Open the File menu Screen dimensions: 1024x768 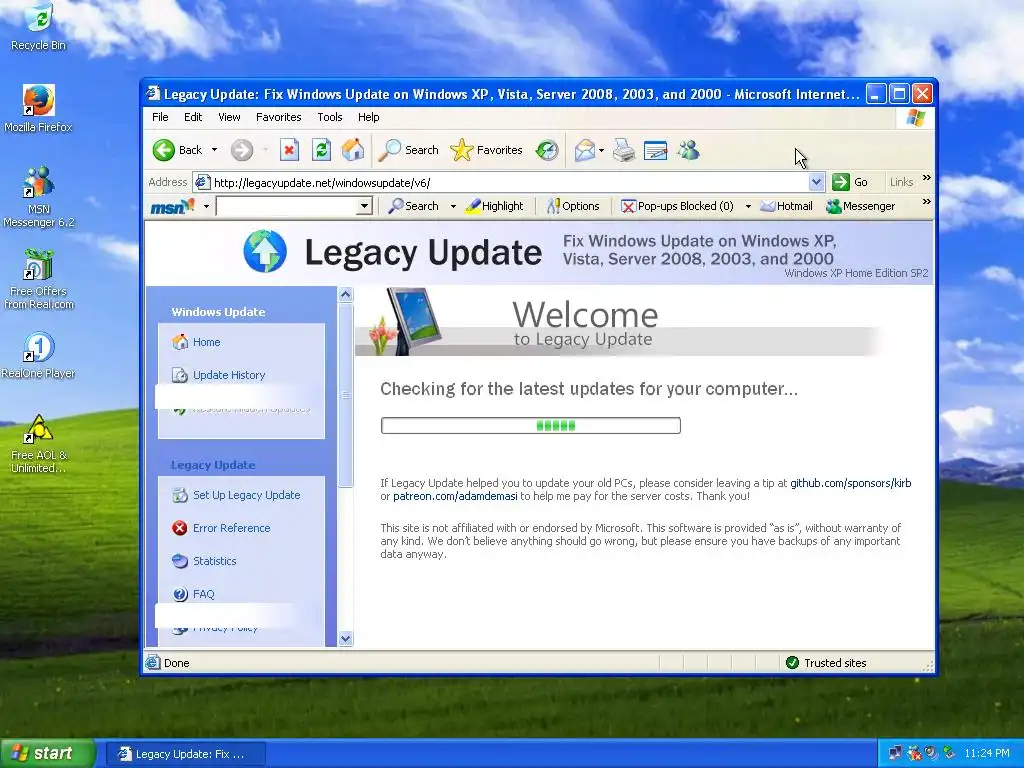point(160,117)
